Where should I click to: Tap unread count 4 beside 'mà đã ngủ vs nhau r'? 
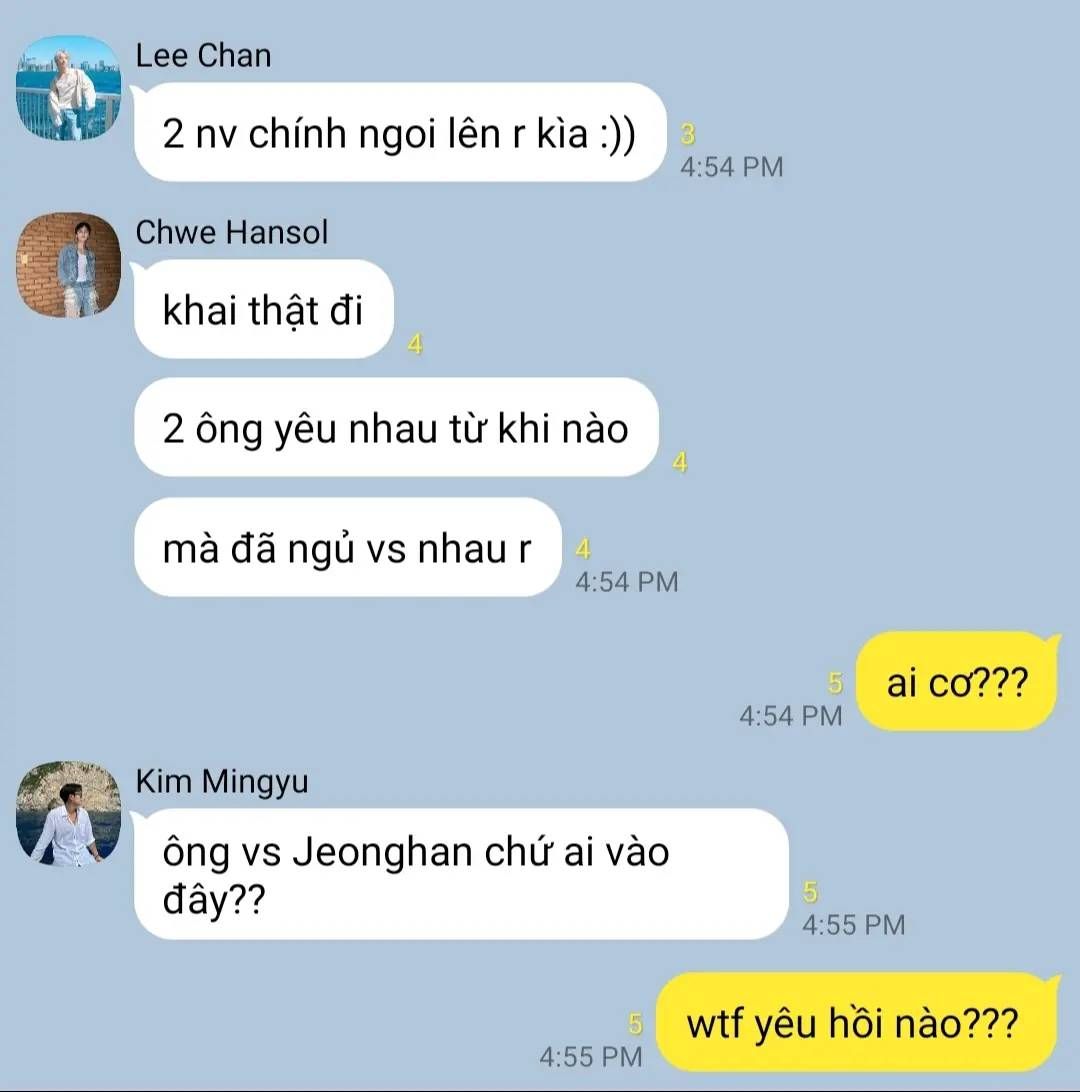click(x=584, y=549)
